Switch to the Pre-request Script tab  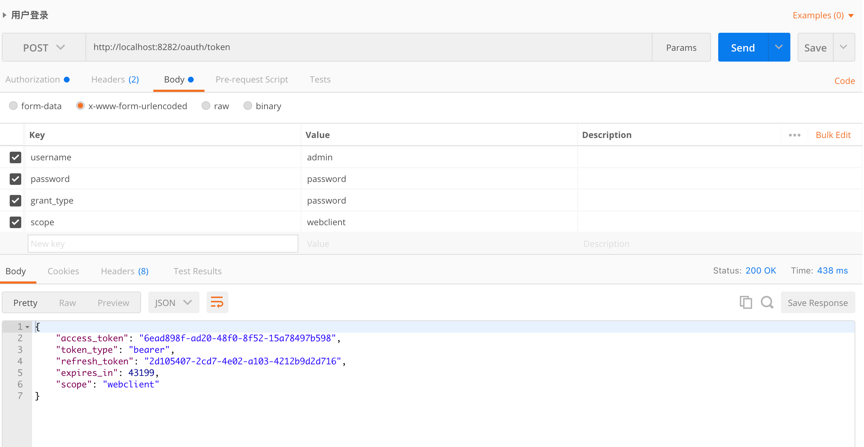(251, 79)
